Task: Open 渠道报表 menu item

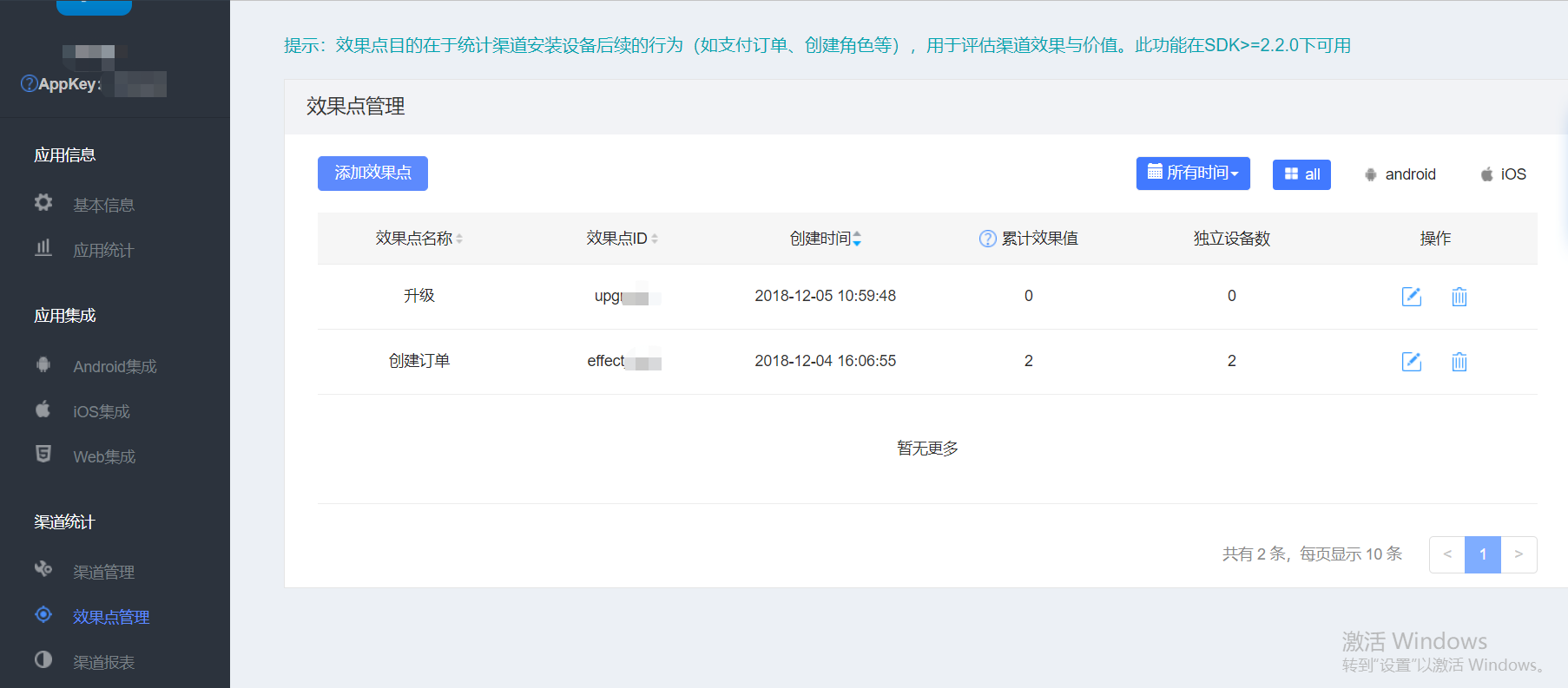Action: [x=104, y=663]
